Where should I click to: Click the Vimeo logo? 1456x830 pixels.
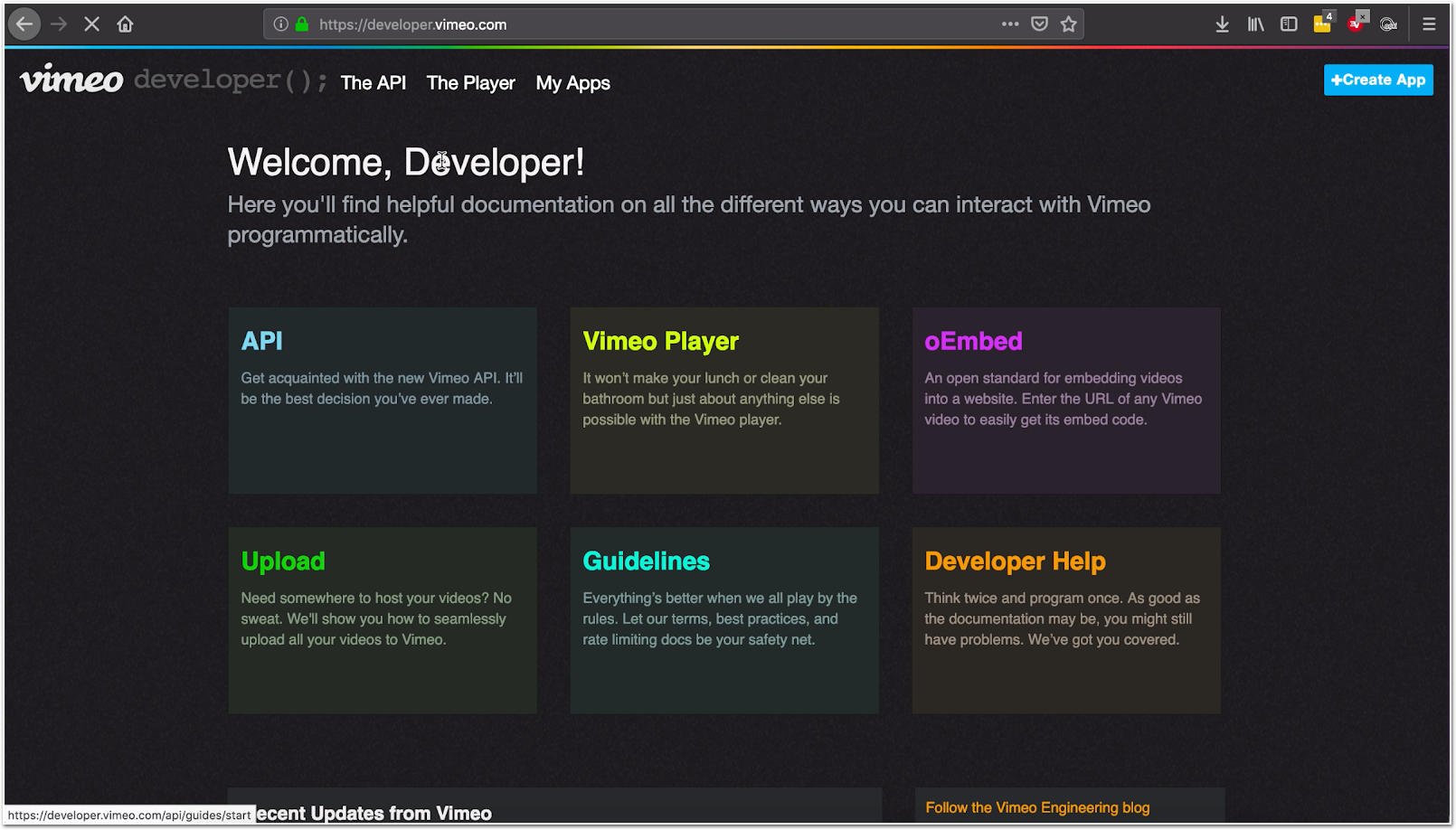pos(71,80)
